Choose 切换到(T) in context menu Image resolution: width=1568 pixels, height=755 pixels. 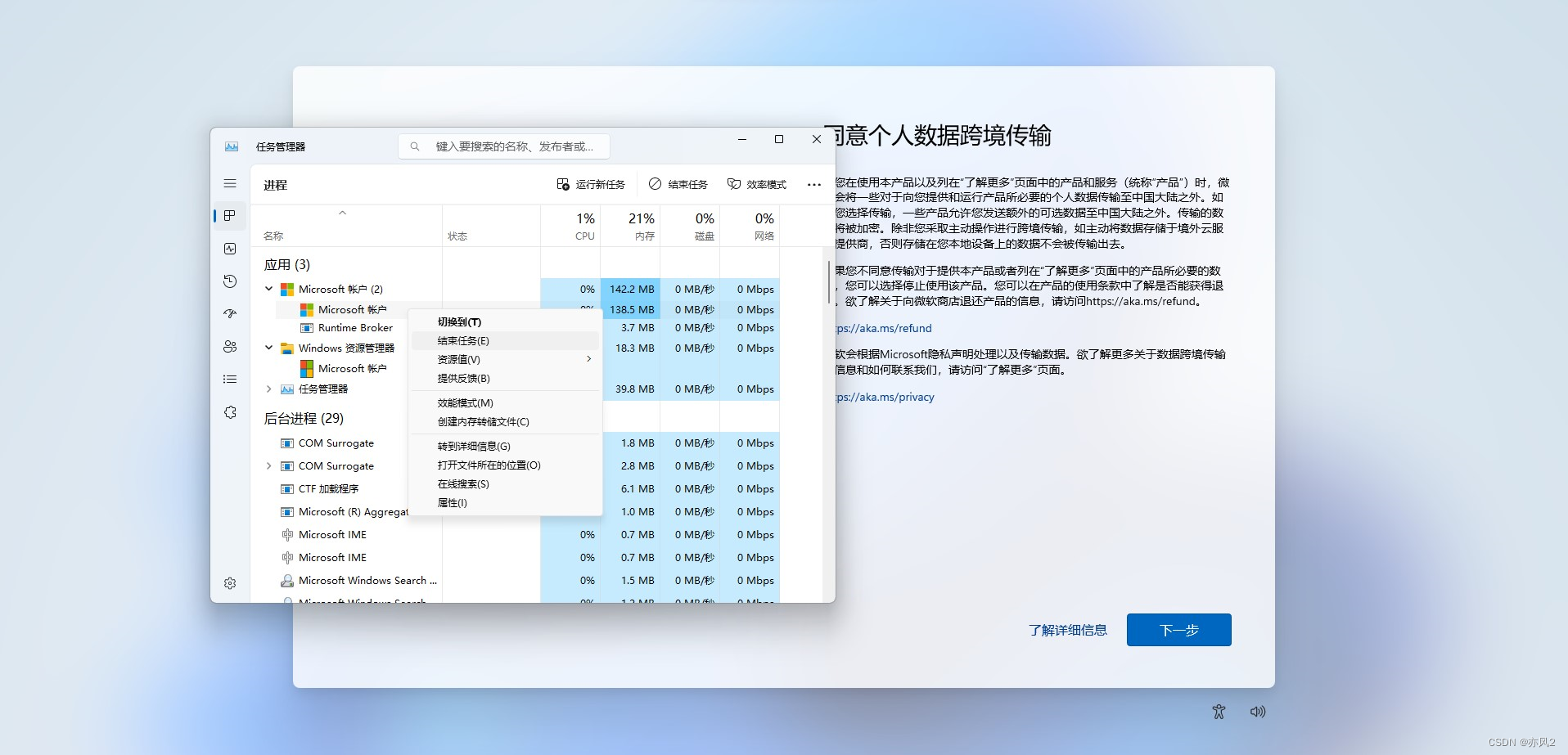click(x=506, y=322)
